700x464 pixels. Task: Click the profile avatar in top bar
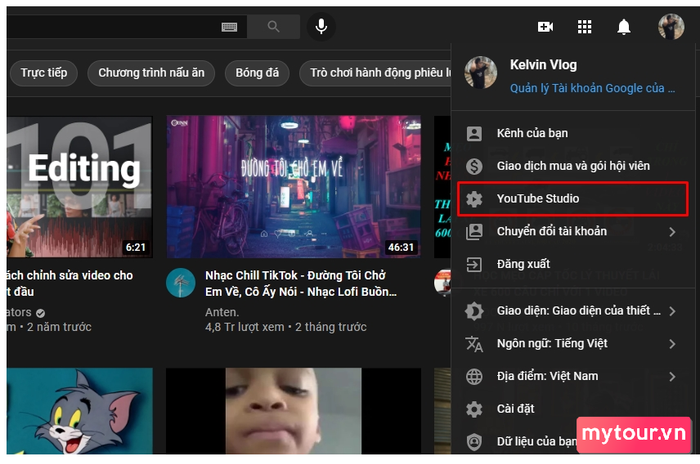[x=671, y=26]
